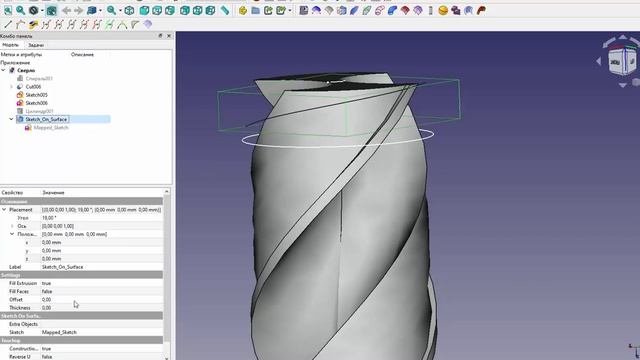Select Cut006 in the model tree
This screenshot has height=360, width=640.
pos(33,87)
